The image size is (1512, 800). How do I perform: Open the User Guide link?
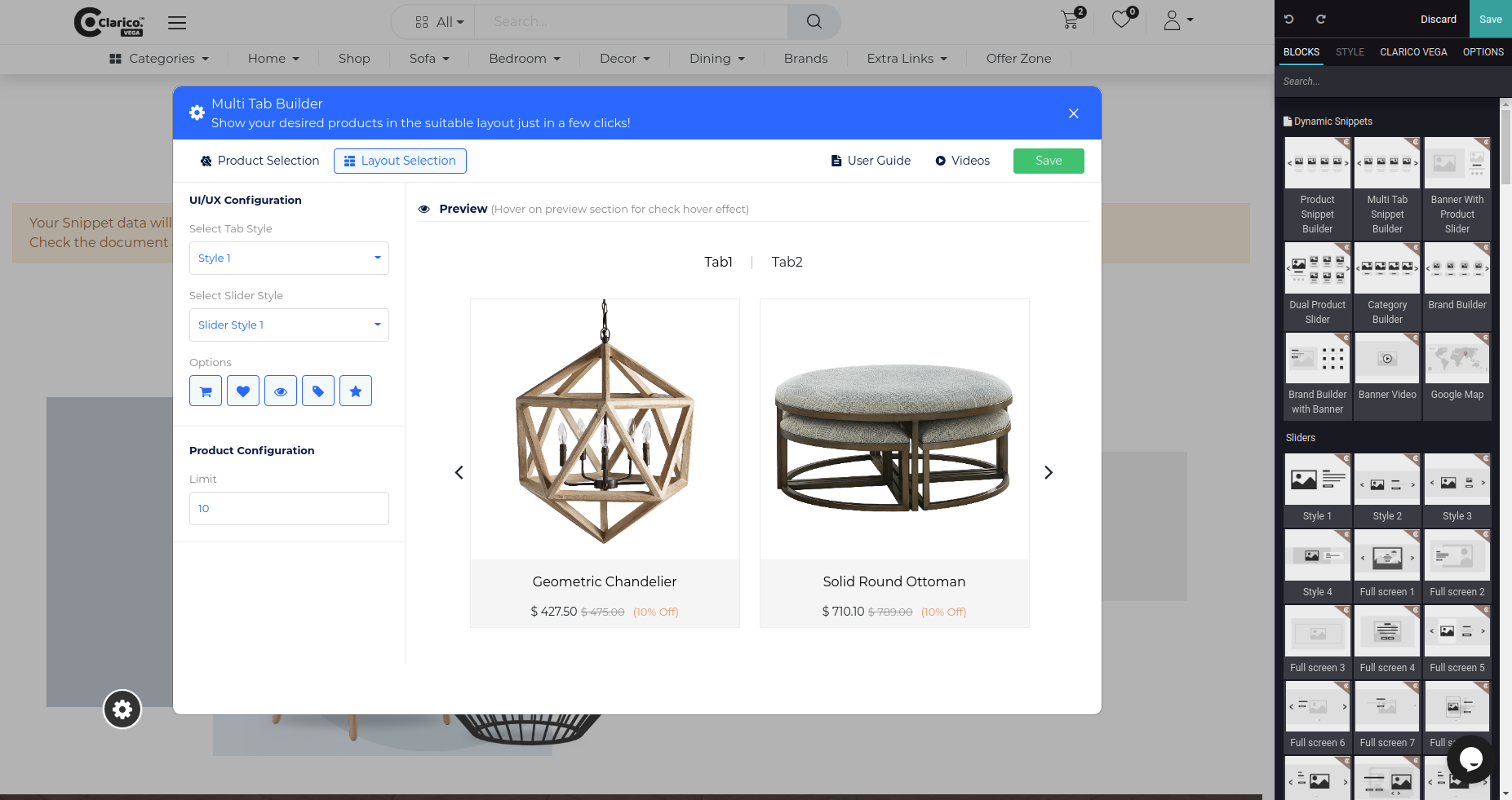tap(871, 161)
